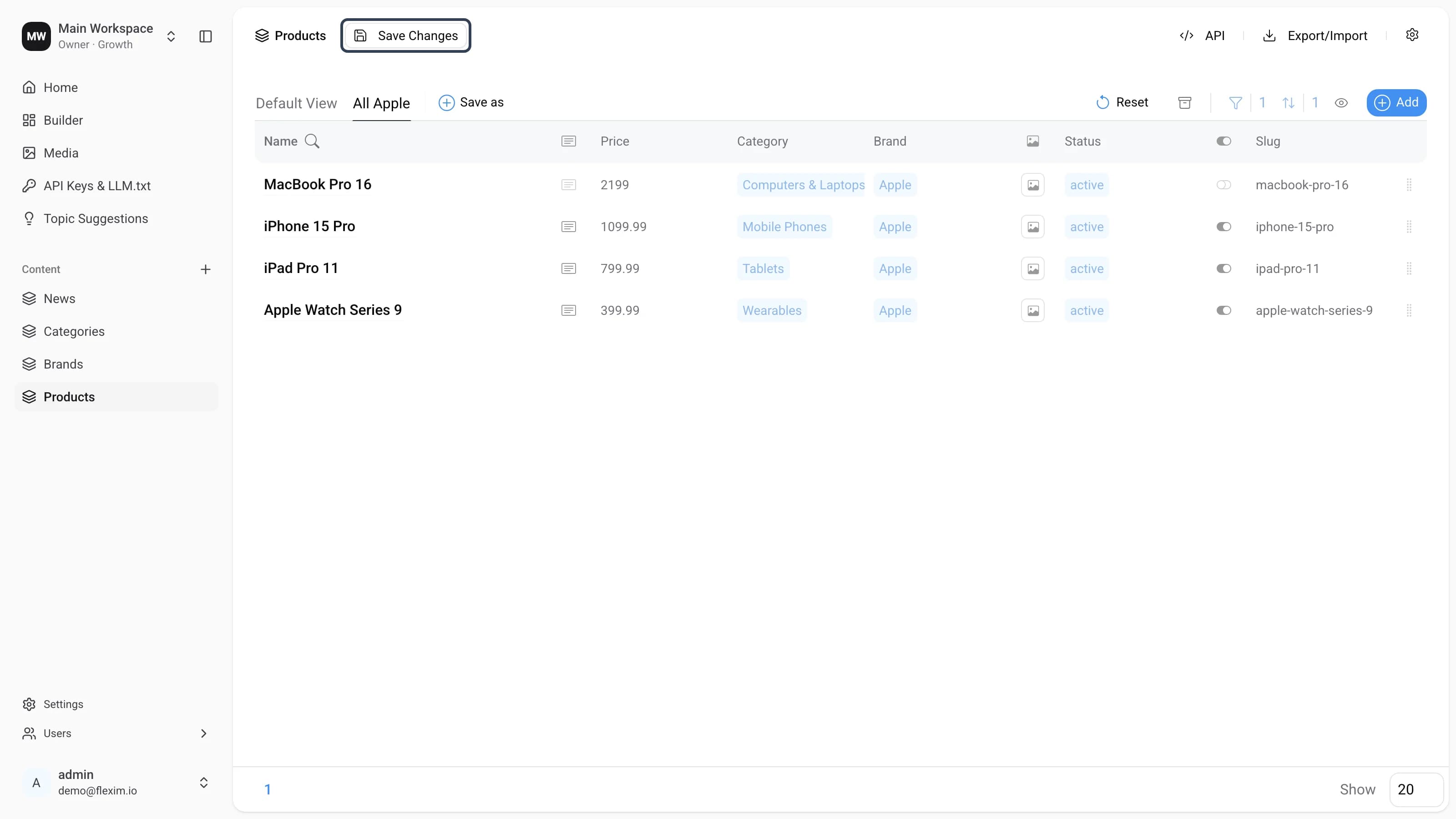
Task: Expand the Main Workspace switcher
Action: coord(171,36)
